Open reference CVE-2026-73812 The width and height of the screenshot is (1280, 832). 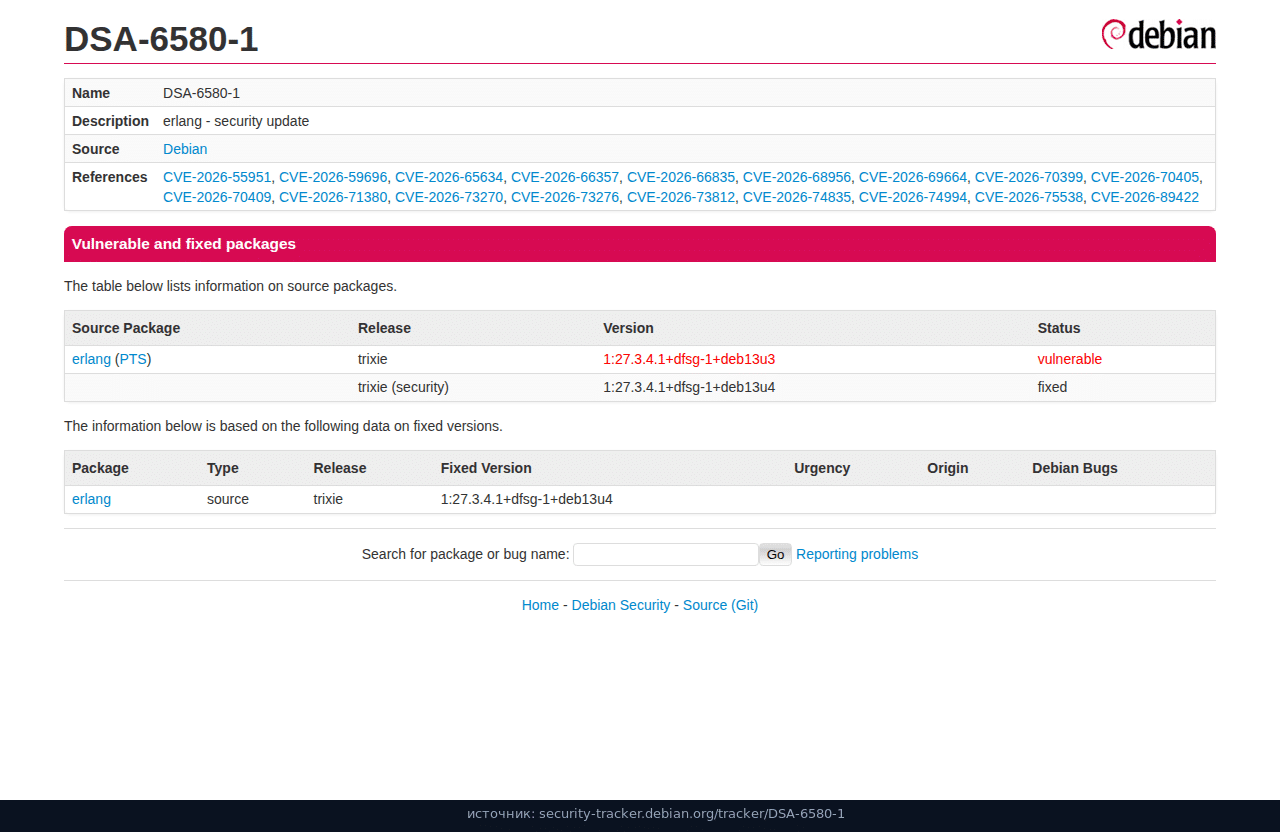click(x=681, y=197)
